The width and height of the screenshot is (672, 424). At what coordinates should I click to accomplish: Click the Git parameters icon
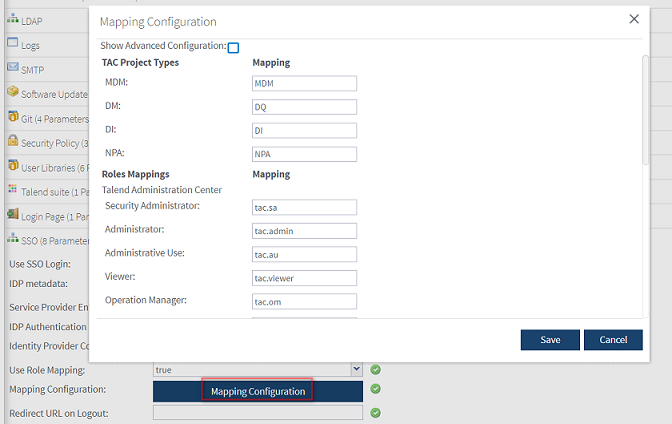13,117
